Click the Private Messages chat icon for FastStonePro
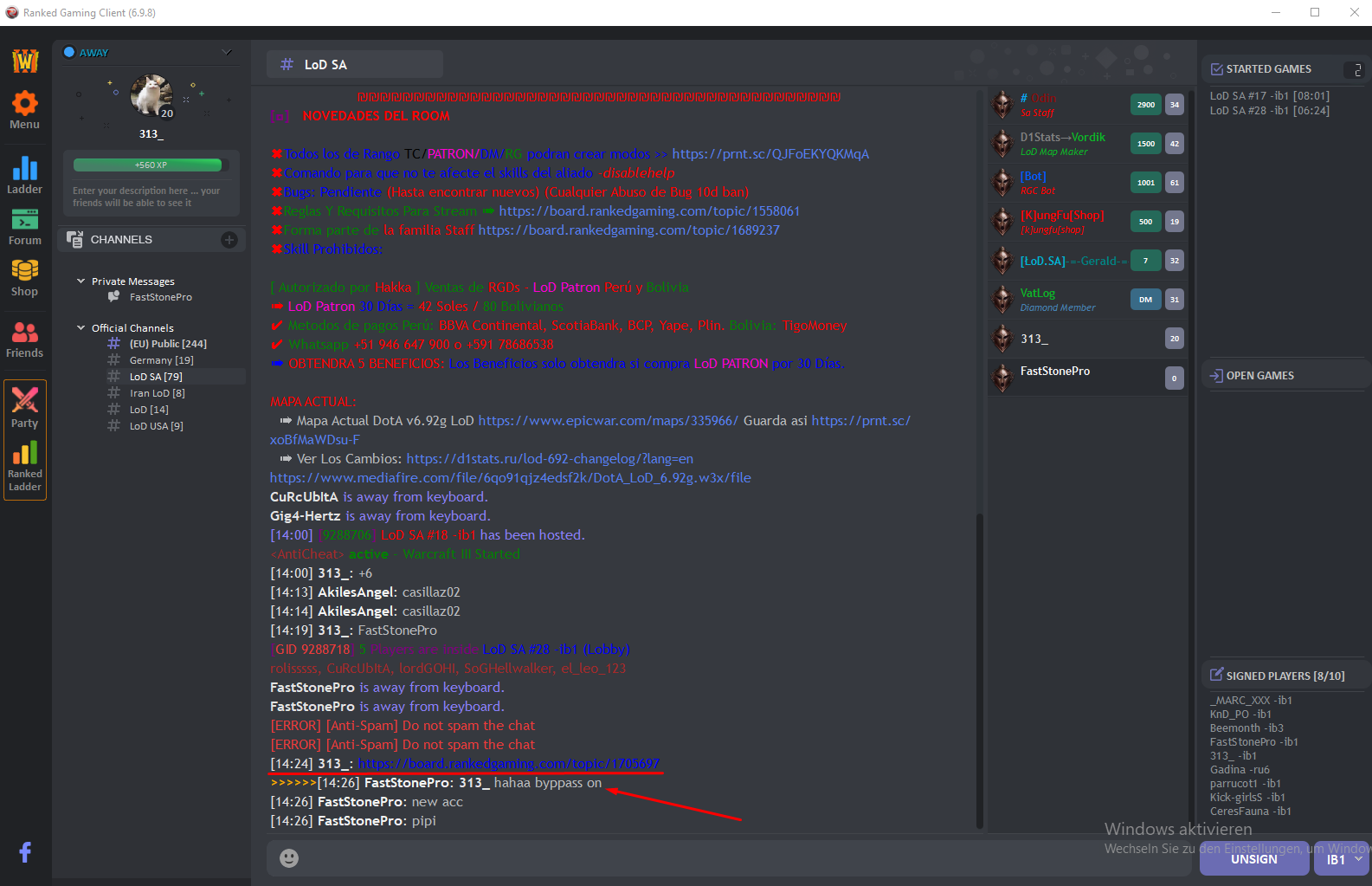Image resolution: width=1372 pixels, height=886 pixels. tap(113, 297)
